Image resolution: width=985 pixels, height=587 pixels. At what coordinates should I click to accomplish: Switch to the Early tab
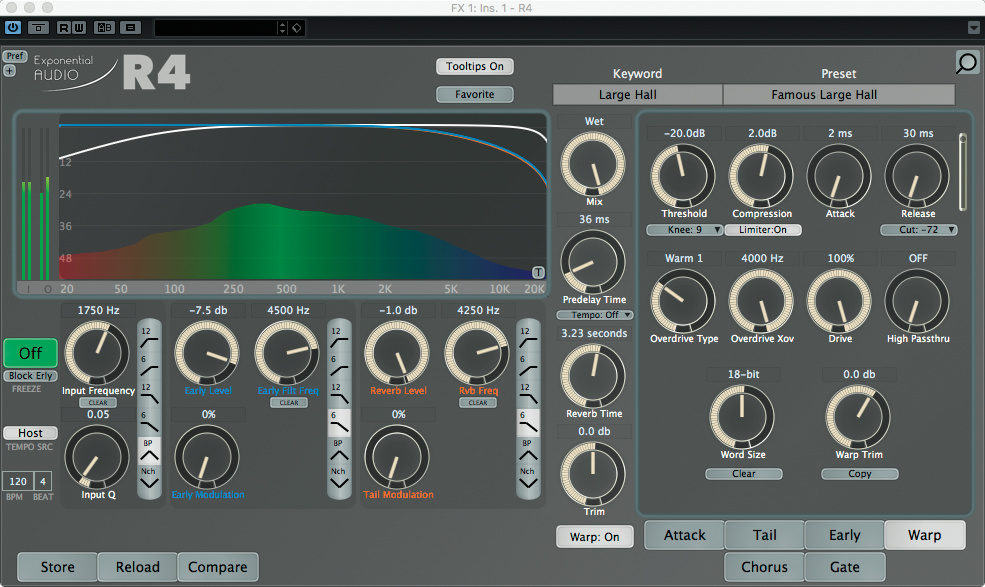[x=844, y=536]
